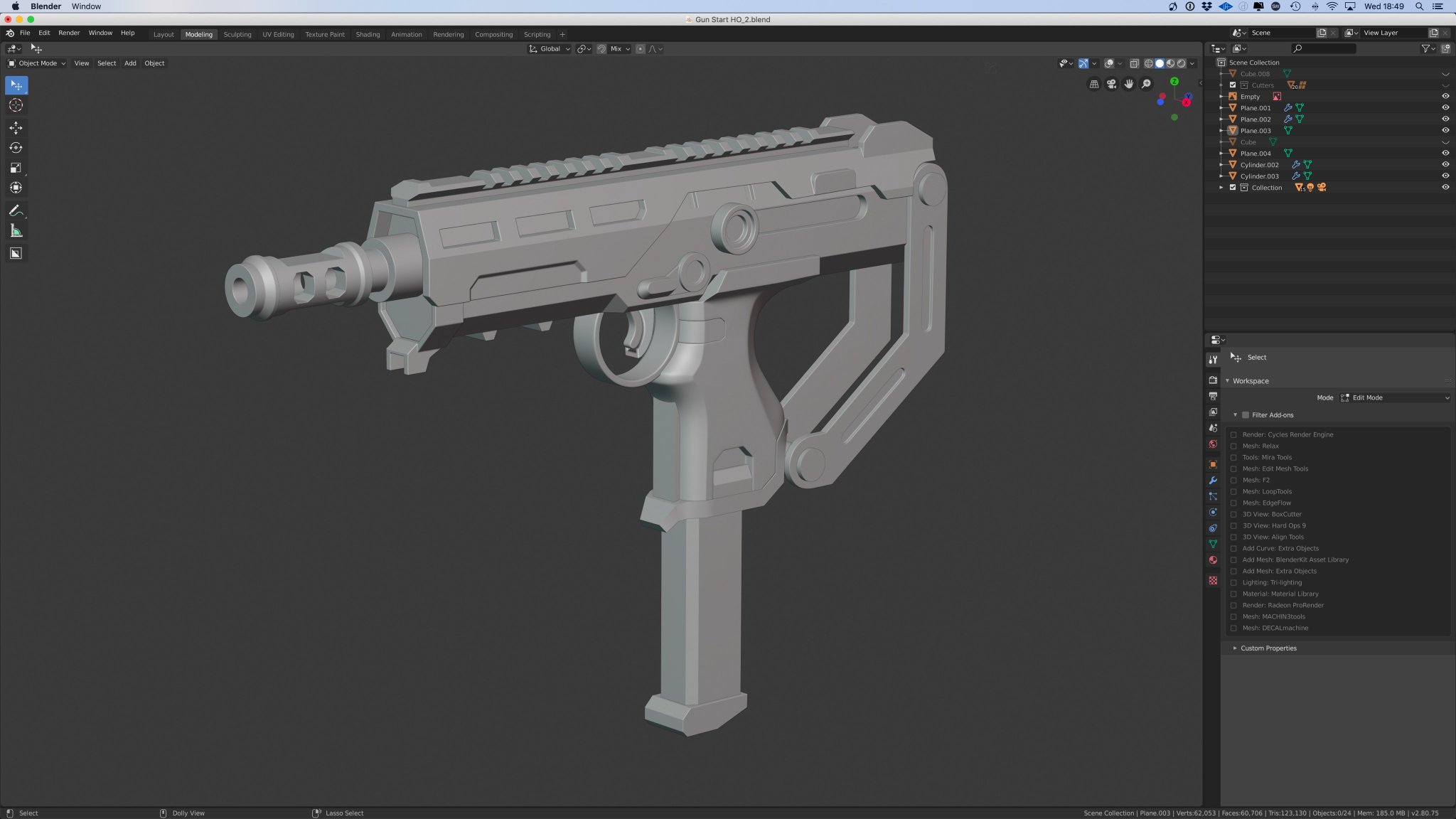Open the Edit Mode workspace dropdown
The height and width of the screenshot is (819, 1456).
click(1394, 398)
